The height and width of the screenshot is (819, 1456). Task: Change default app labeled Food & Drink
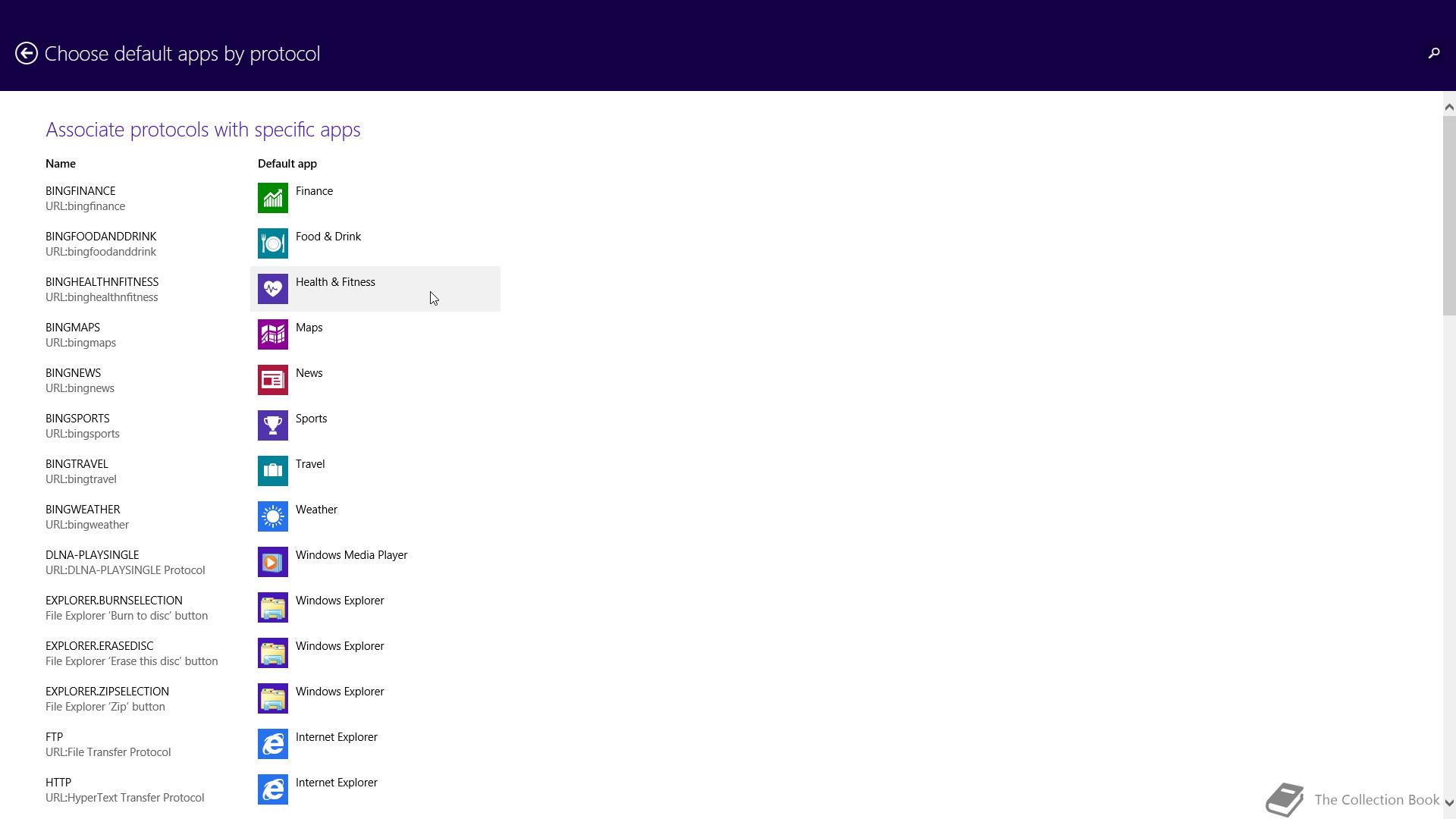[x=328, y=237]
